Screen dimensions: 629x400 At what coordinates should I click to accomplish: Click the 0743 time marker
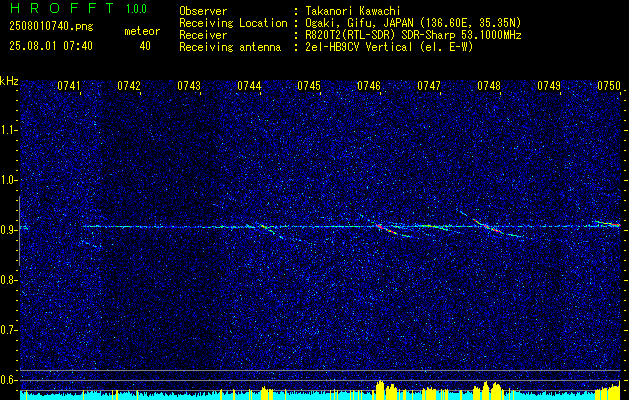189,86
